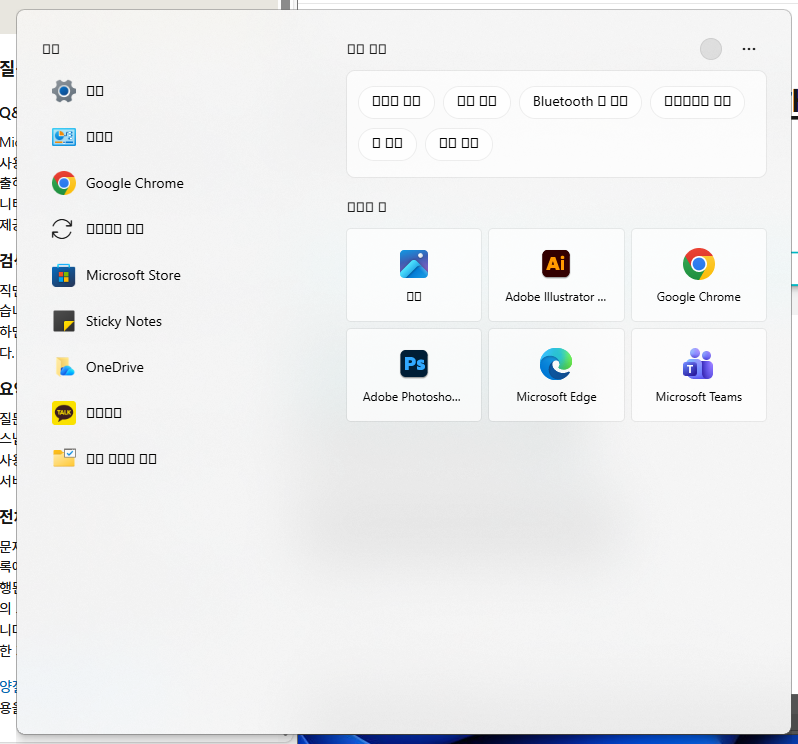The width and height of the screenshot is (798, 744).
Task: Select the circular sync arrows entry
Action: coord(98,229)
